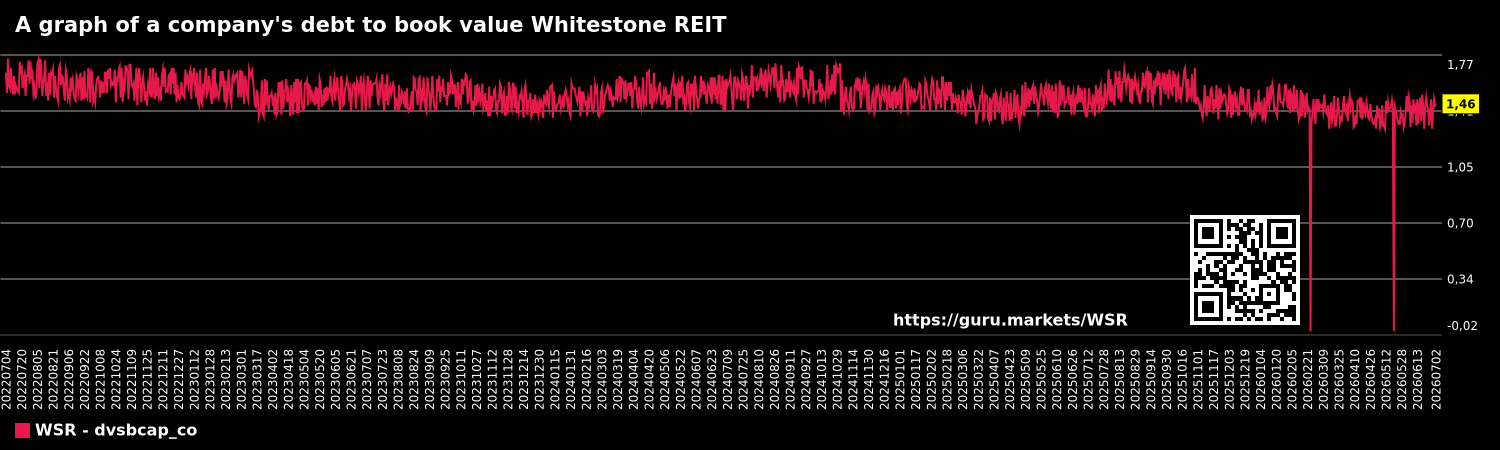Screen dimensions: 1500x450
Task: Click the 20260104 x-axis date label
Action: tap(1261, 378)
